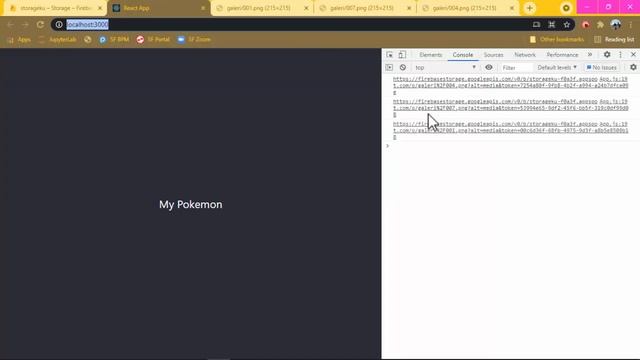Open the Reading list button
This screenshot has width=640, height=360.
[614, 40]
